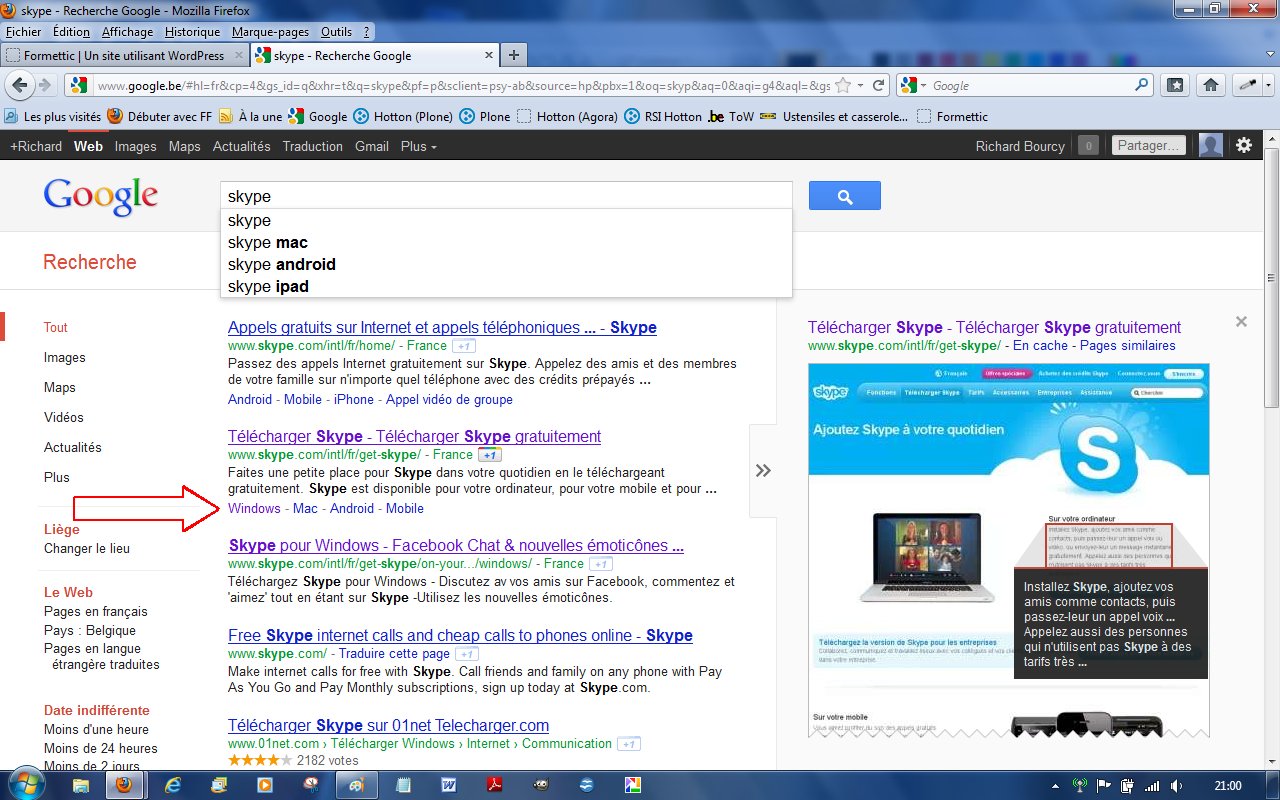Open the Historique menu
The width and height of the screenshot is (1280, 800).
192,32
